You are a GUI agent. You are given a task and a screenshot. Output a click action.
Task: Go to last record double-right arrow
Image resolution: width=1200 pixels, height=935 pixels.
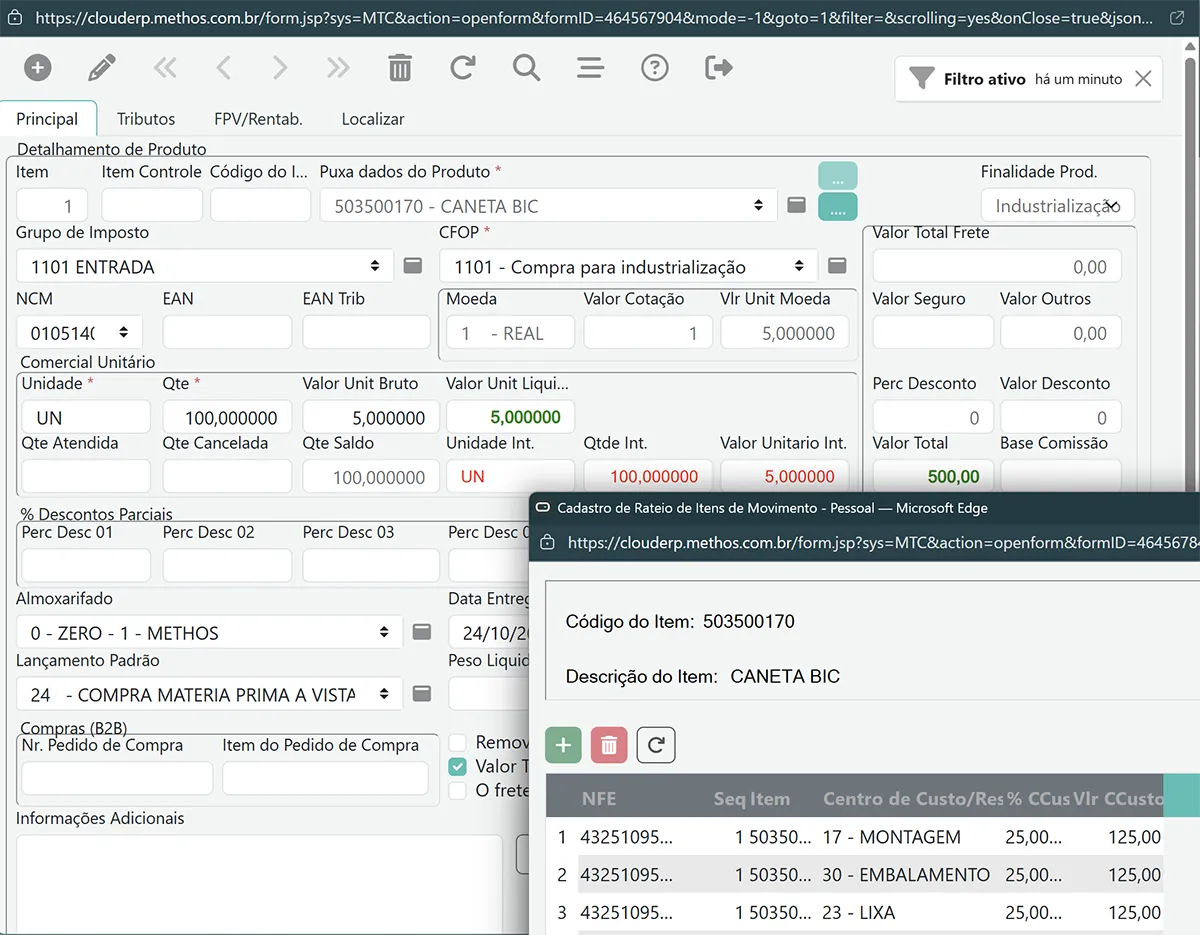338,68
